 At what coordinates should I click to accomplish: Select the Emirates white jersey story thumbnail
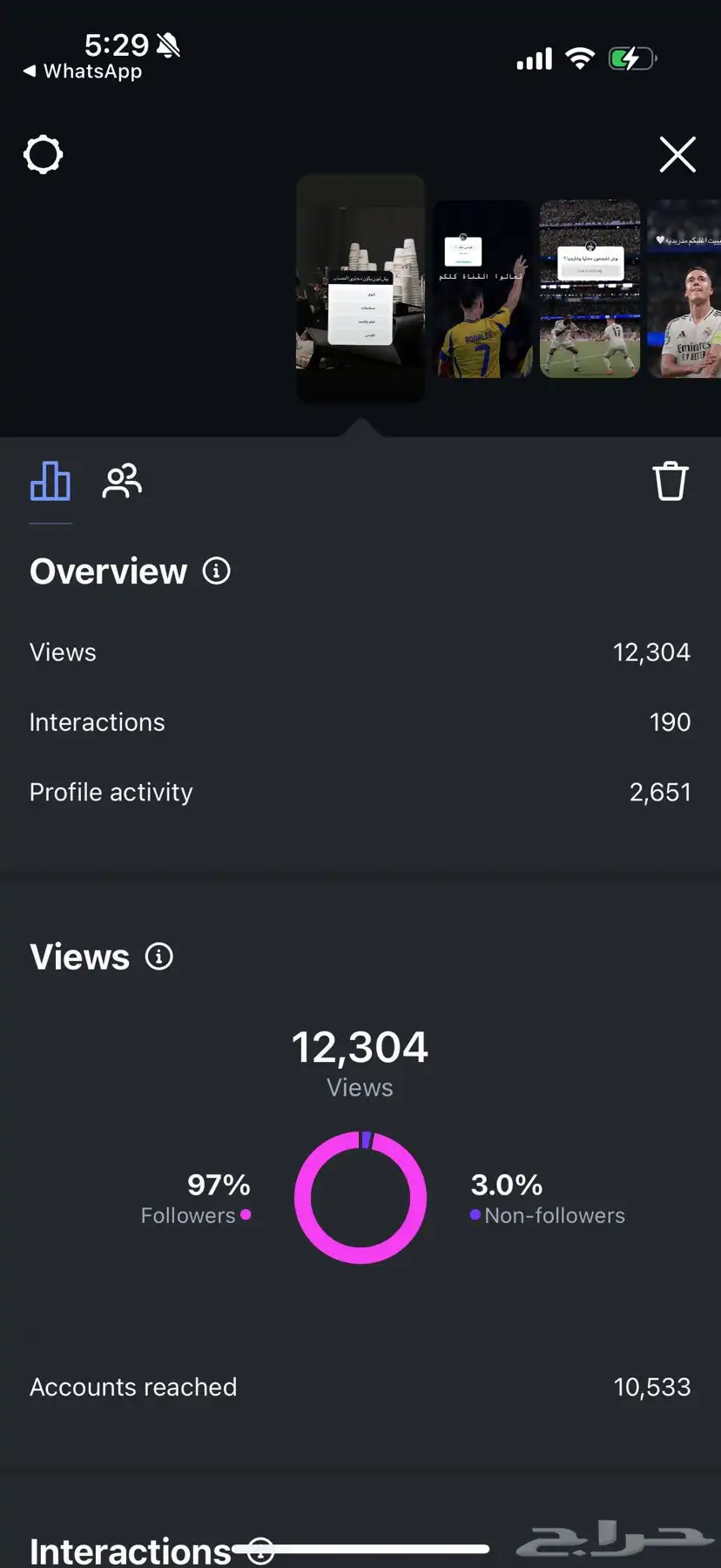(x=684, y=289)
